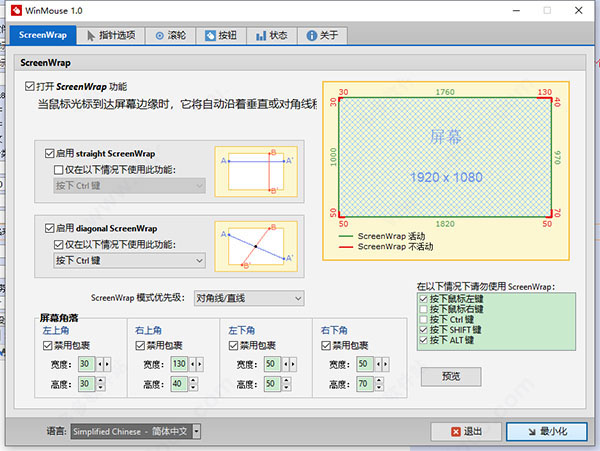This screenshot has height=451, width=600.
Task: Increase 左下角 高度 with up arrow
Action: click(x=286, y=380)
